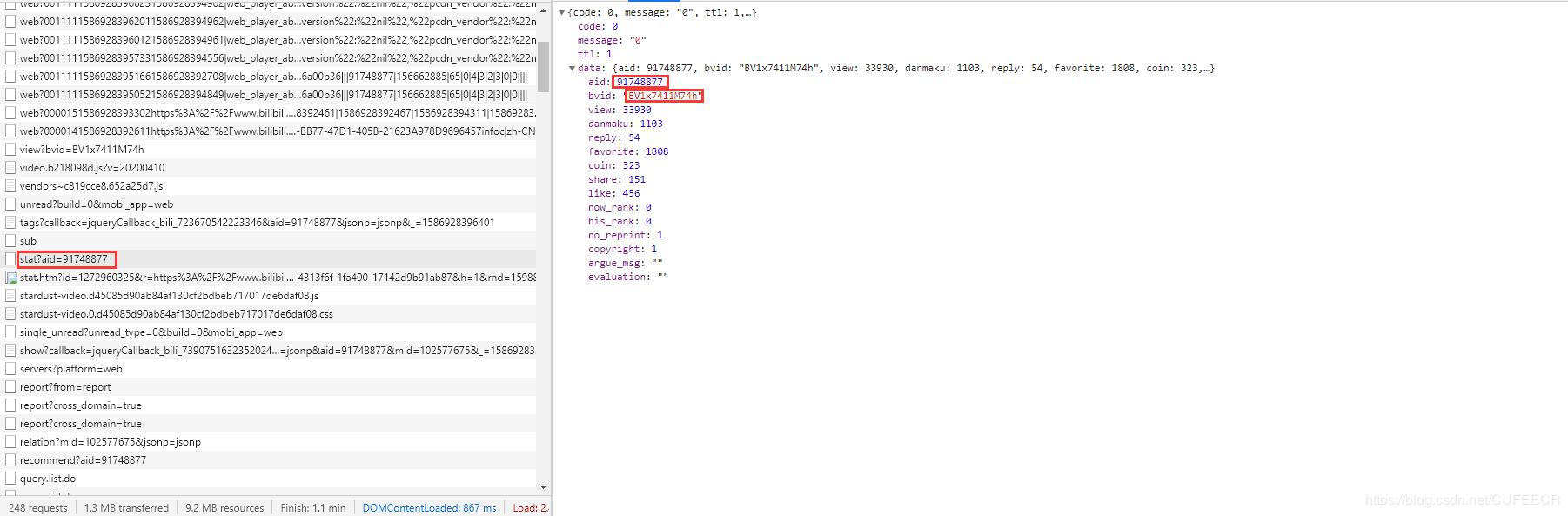The image size is (1568, 516).
Task: Click the file icon beside servers?platform=web
Action: [11, 369]
